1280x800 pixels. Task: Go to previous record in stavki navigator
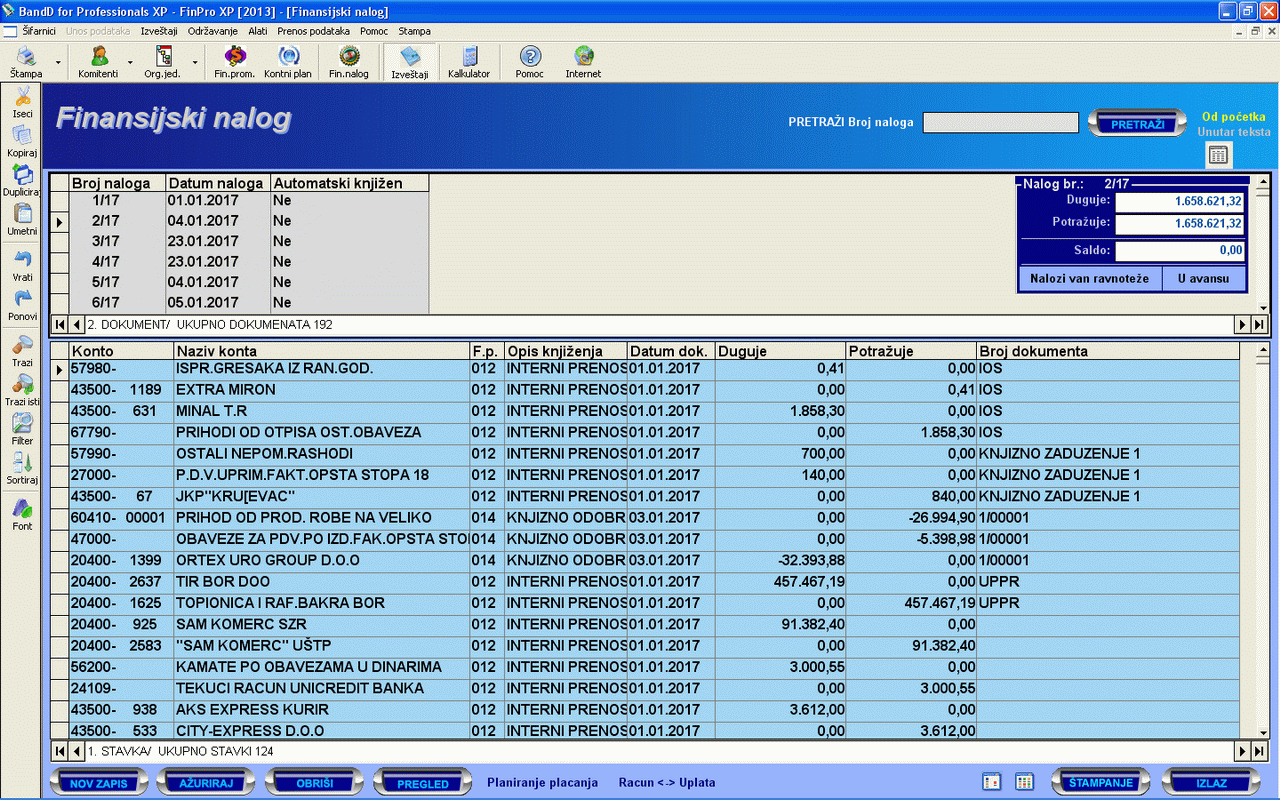(75, 751)
